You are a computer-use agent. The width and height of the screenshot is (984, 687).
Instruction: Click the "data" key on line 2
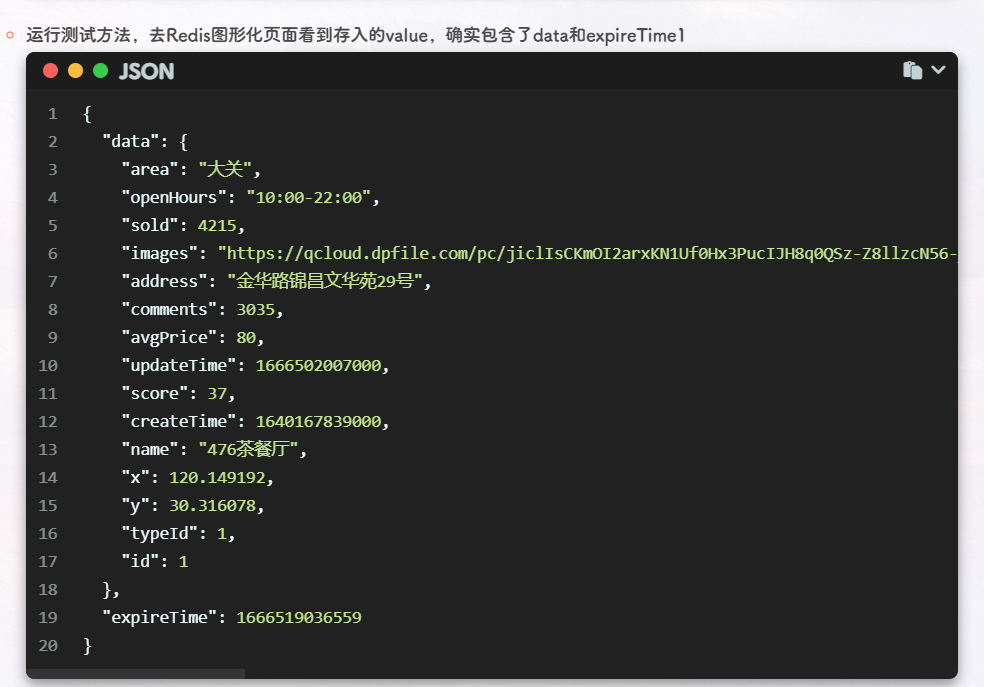coord(131,141)
